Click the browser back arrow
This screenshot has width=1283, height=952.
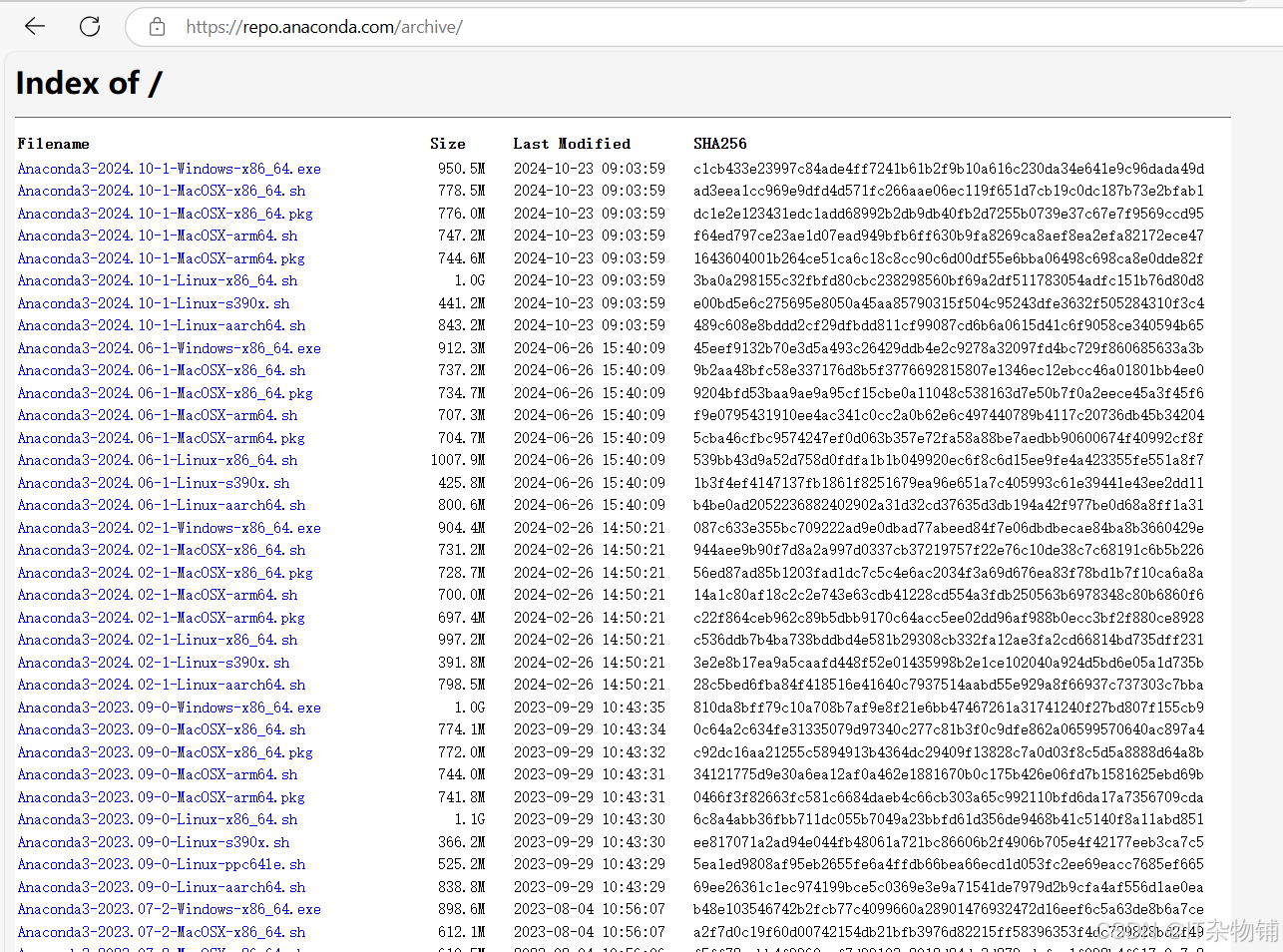35,27
